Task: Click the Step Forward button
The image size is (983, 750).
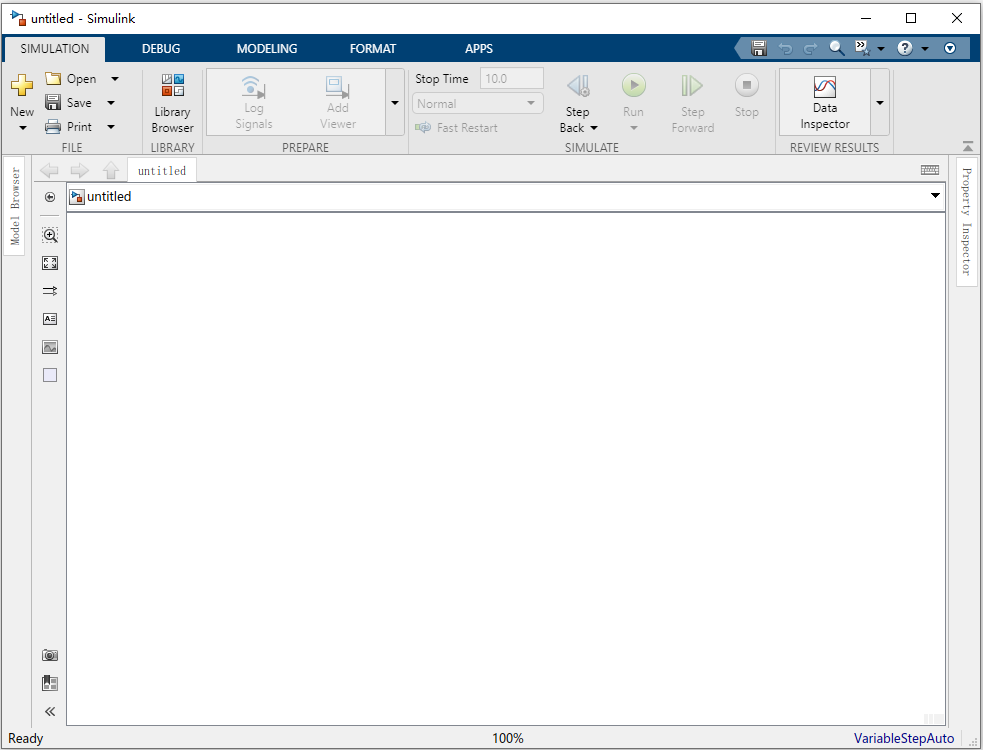Action: coord(693,103)
